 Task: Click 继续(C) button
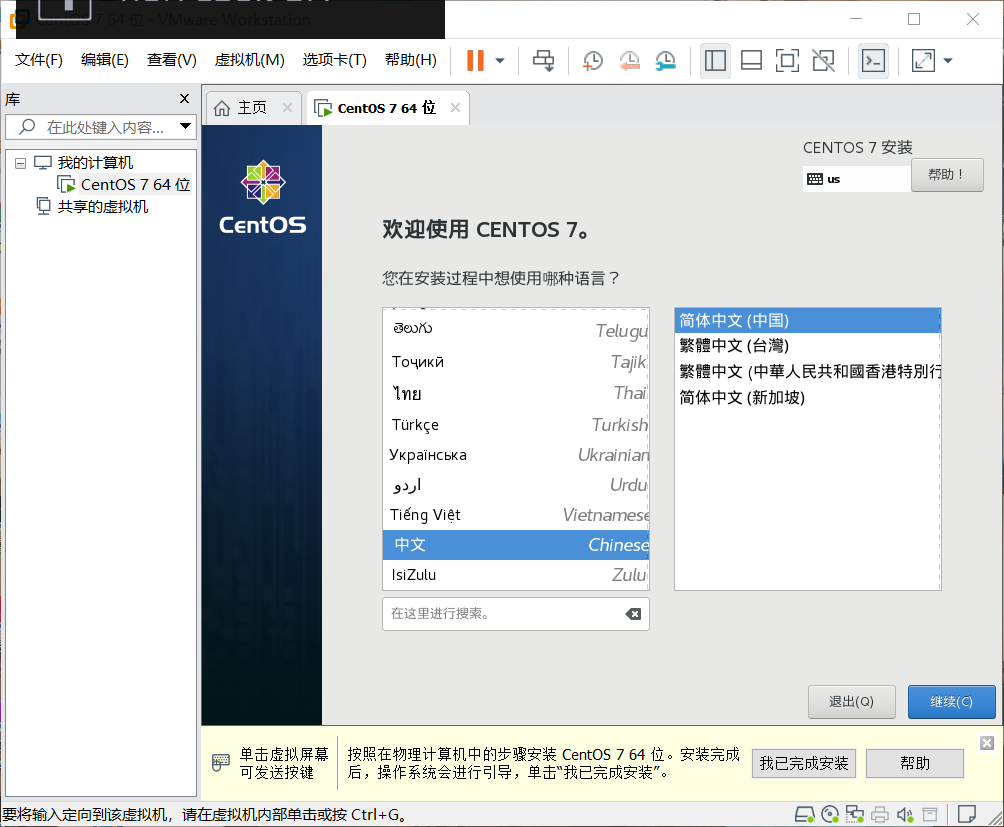pyautogui.click(x=951, y=702)
